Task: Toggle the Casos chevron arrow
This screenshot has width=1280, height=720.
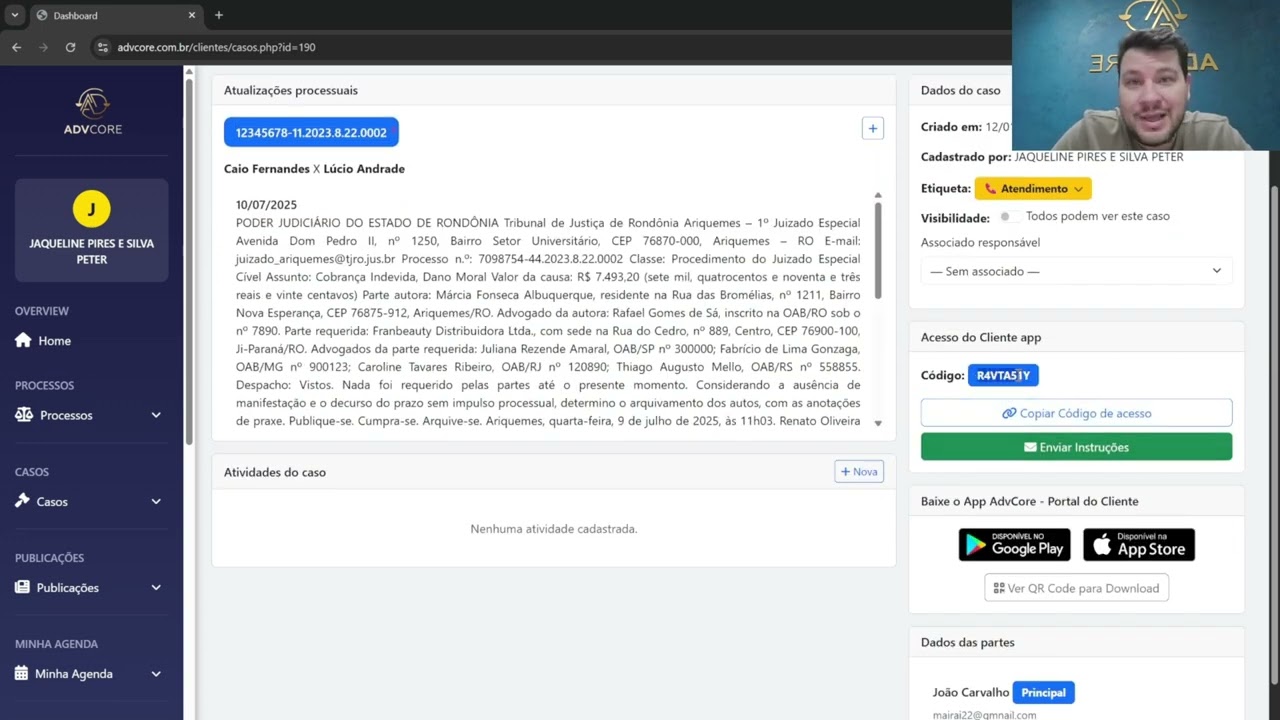Action: coord(156,501)
